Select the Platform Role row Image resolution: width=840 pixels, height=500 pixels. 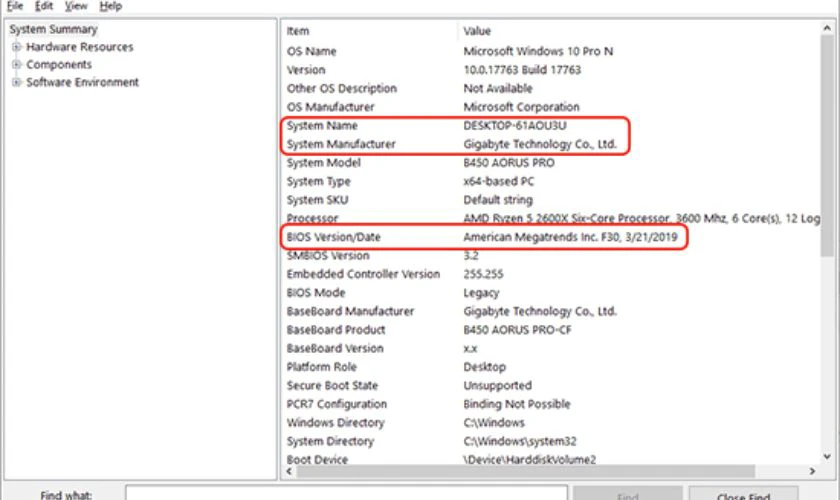click(551, 367)
